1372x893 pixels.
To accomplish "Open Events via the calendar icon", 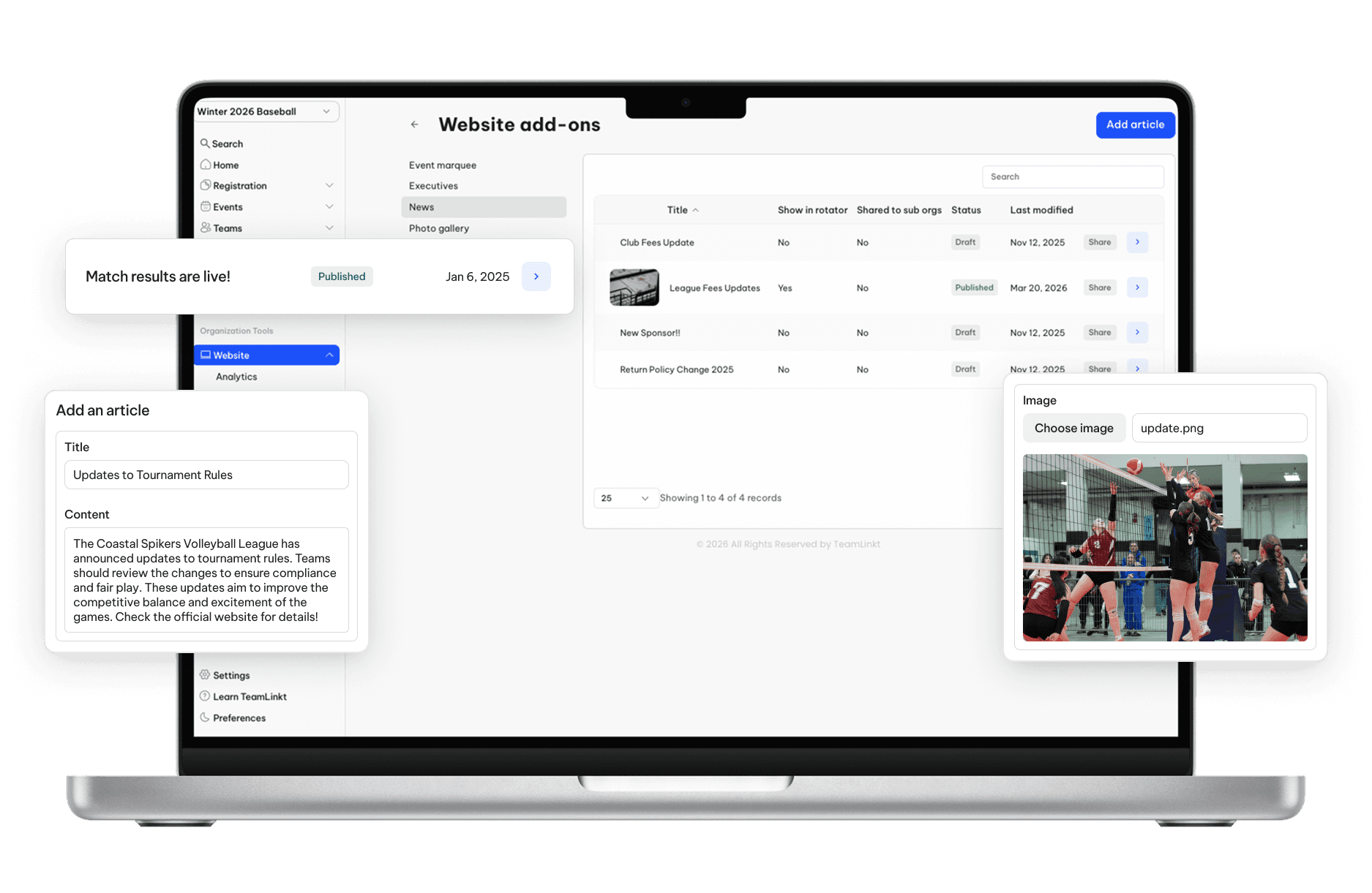I will coord(206,206).
